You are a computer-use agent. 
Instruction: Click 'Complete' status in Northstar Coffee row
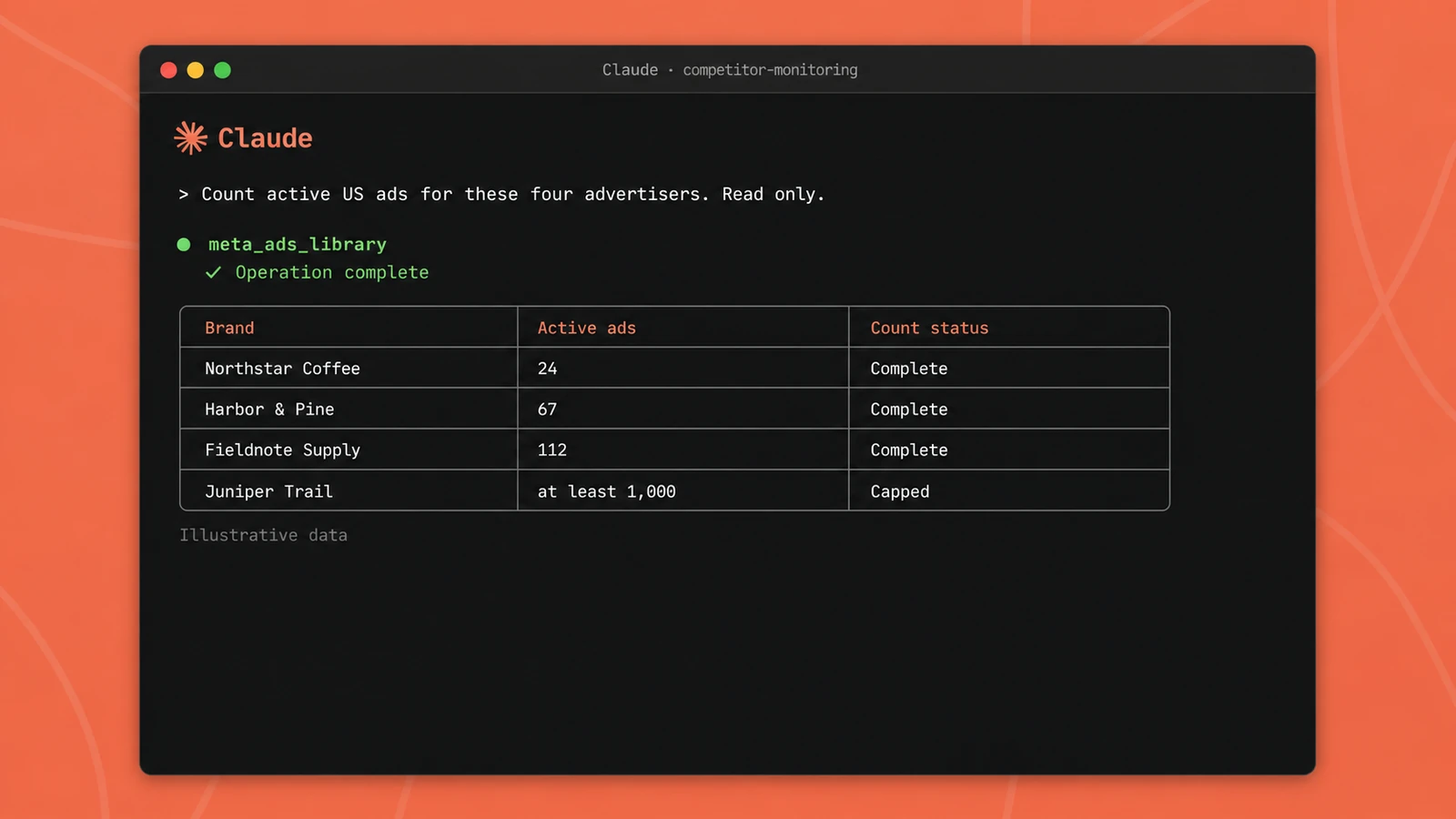(909, 369)
